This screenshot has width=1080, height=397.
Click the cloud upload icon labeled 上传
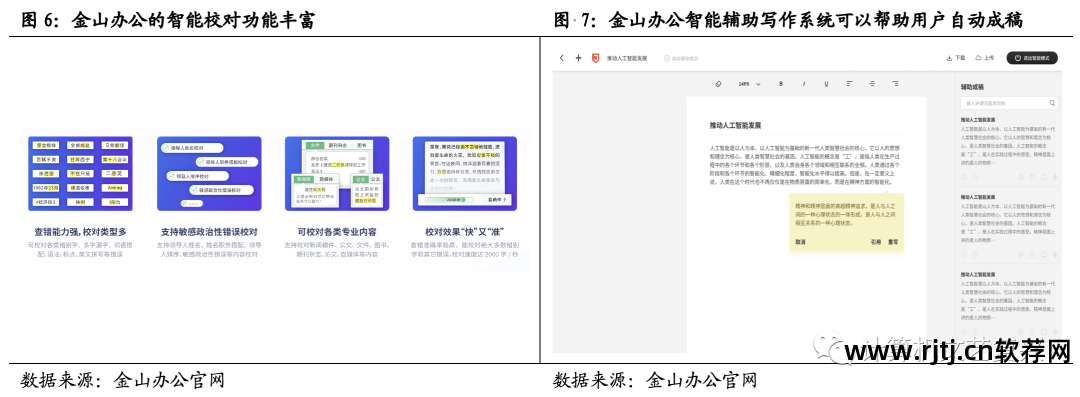(x=979, y=59)
